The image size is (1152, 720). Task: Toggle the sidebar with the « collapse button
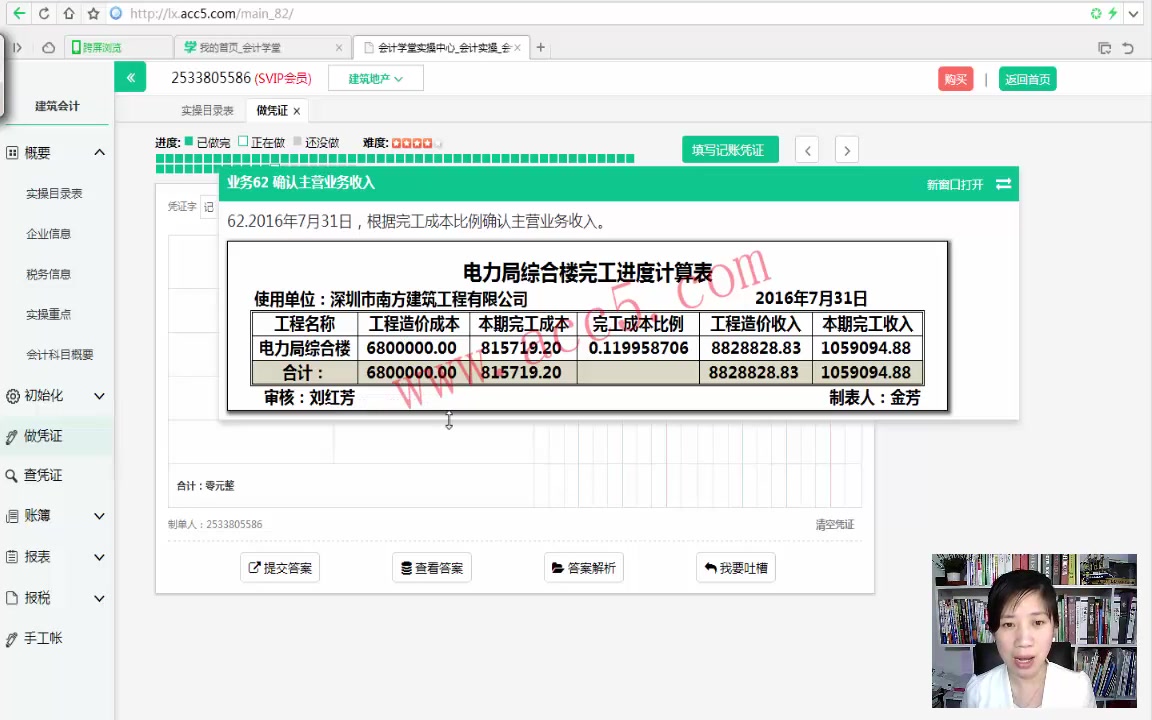pos(130,77)
